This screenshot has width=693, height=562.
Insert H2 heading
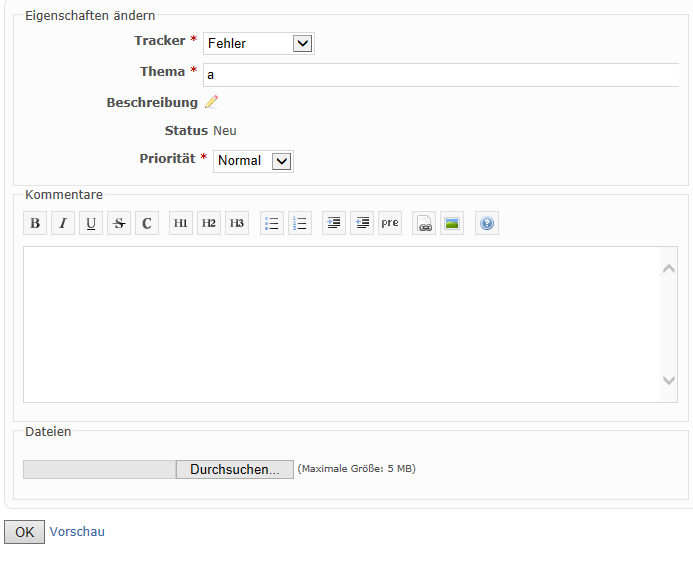click(209, 223)
